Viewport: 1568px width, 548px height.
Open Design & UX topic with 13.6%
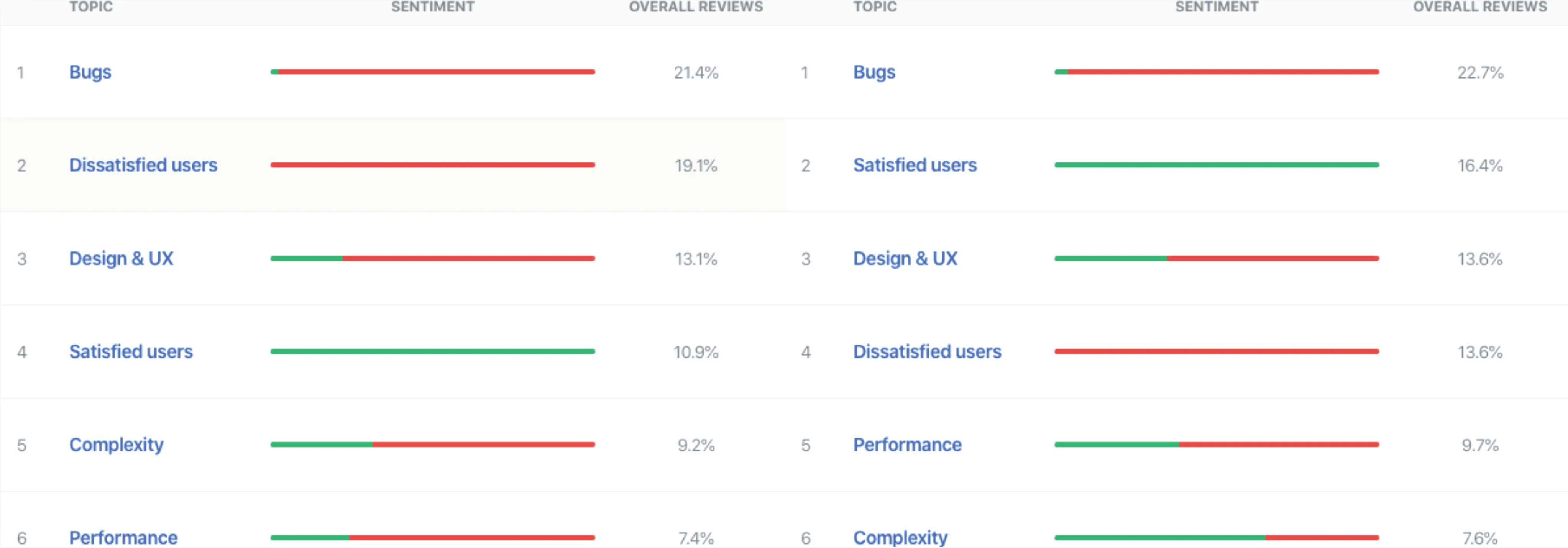[x=905, y=258]
